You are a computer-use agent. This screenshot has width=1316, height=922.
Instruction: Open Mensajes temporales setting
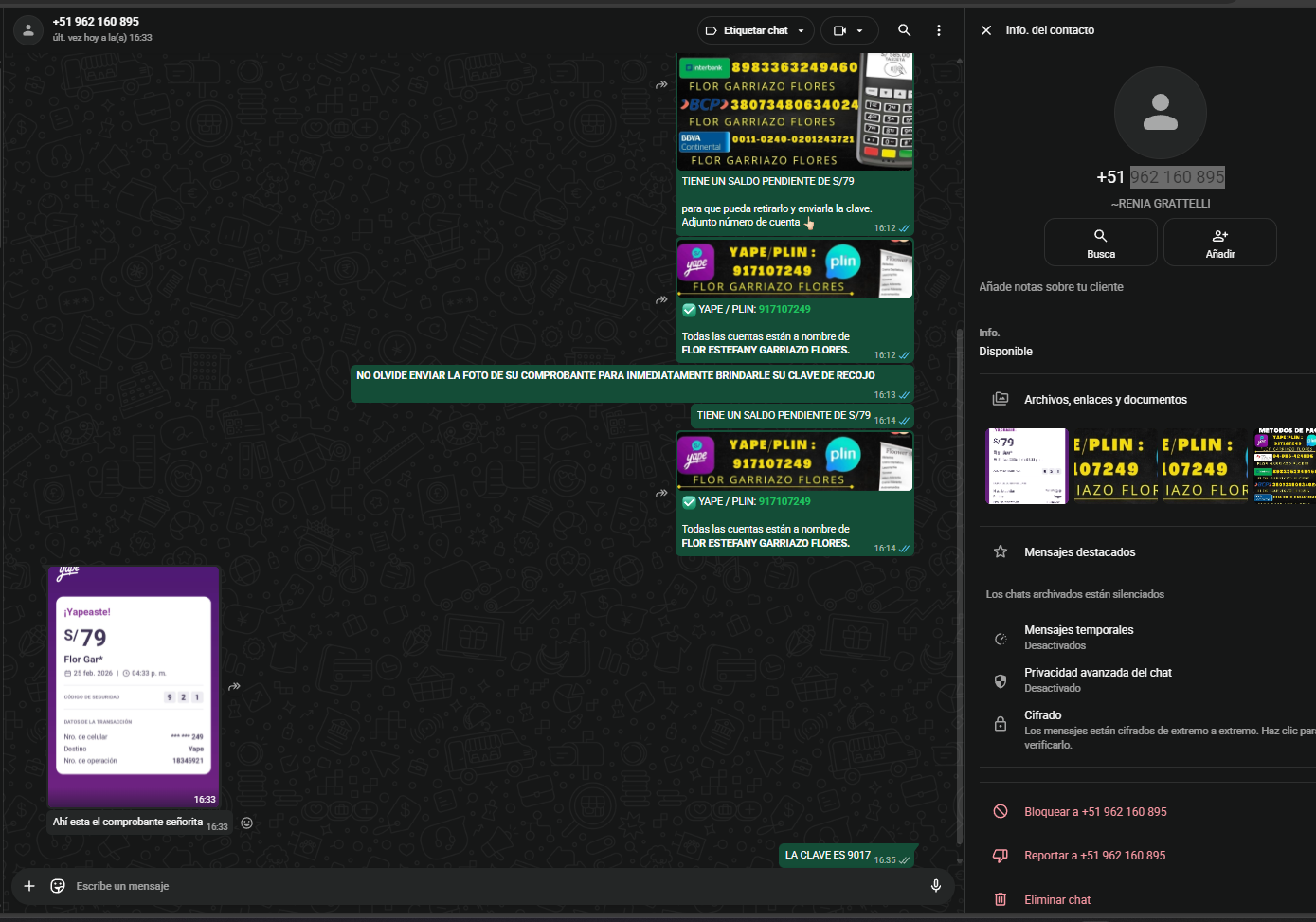coord(1078,637)
